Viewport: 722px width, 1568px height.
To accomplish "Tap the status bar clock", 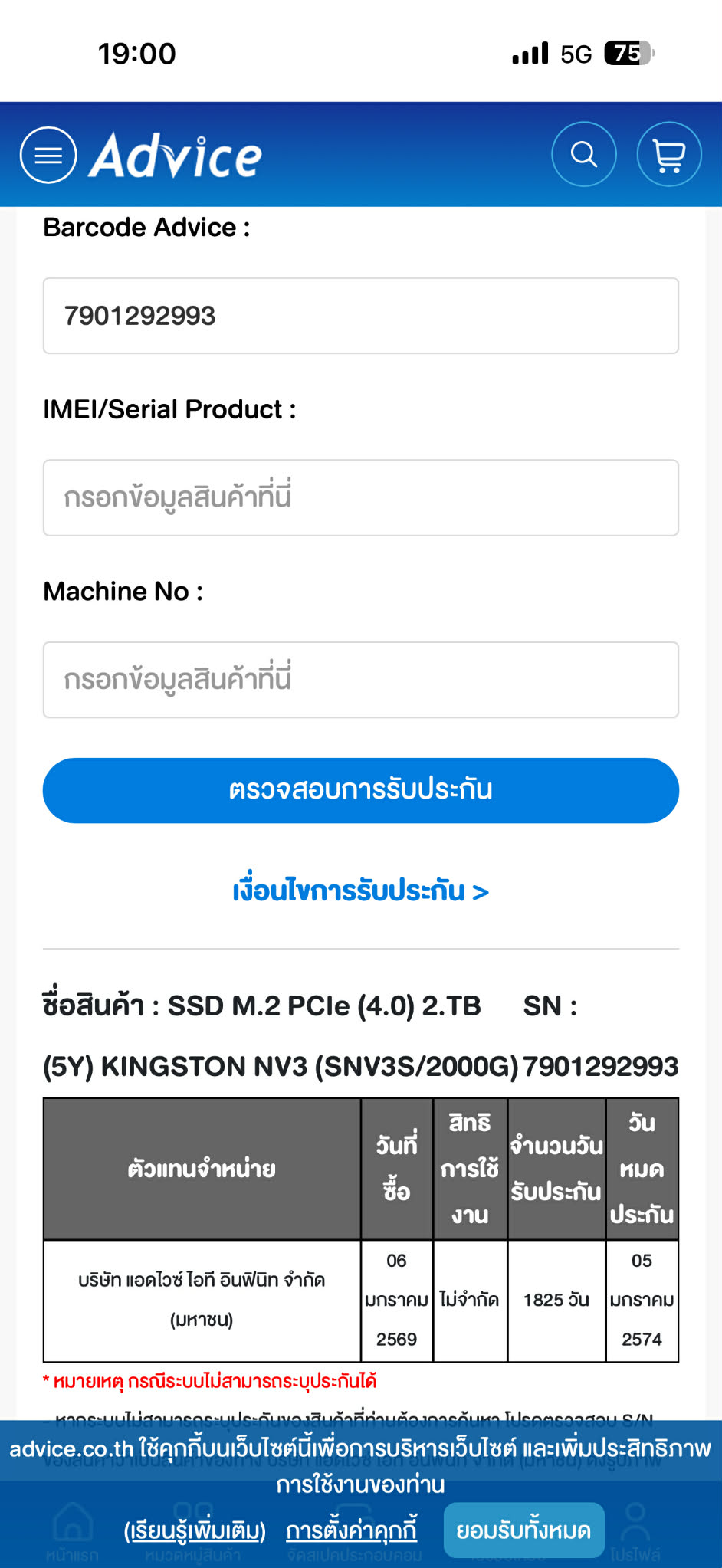I will pyautogui.click(x=136, y=54).
